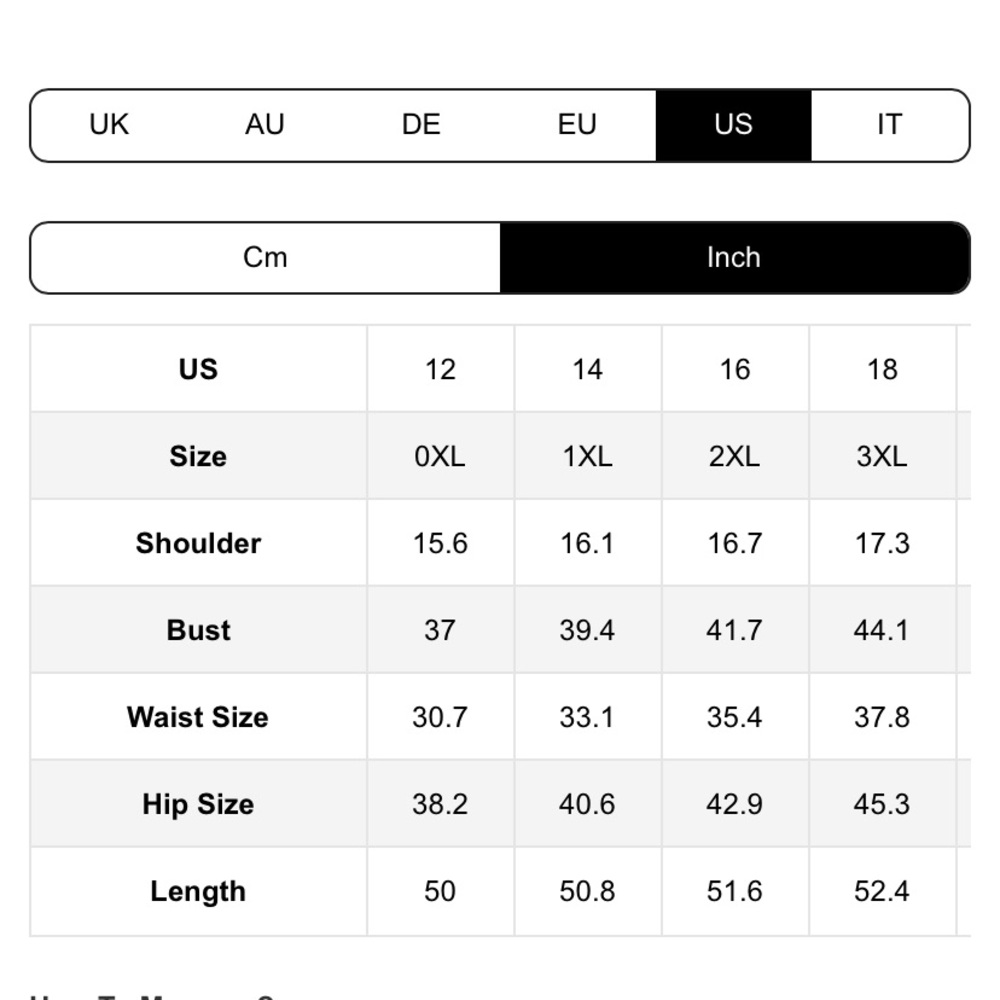
Task: Click the 44.1 bust value for 3XL
Action: point(882,630)
